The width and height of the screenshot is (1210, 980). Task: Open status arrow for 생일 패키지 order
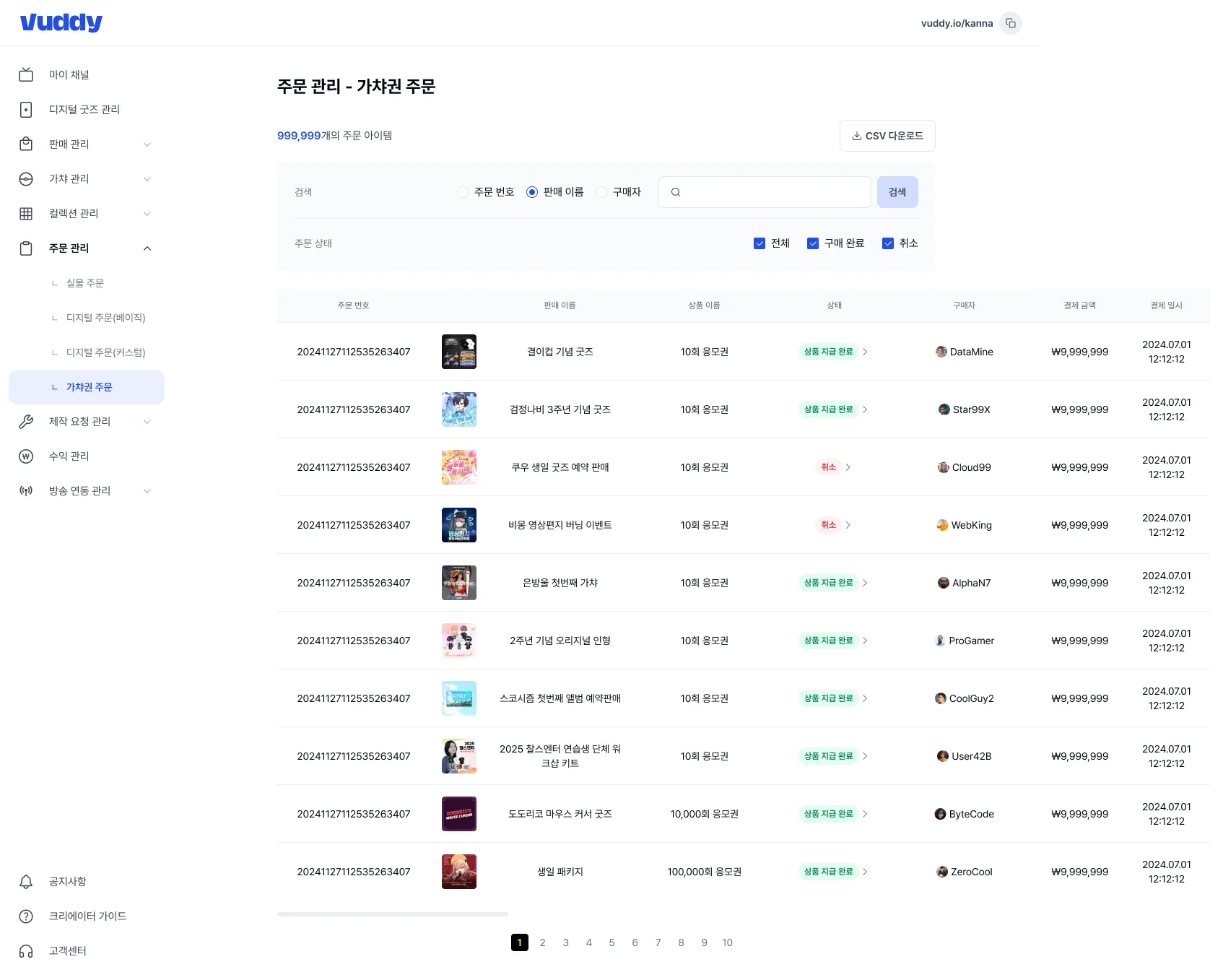tap(865, 872)
